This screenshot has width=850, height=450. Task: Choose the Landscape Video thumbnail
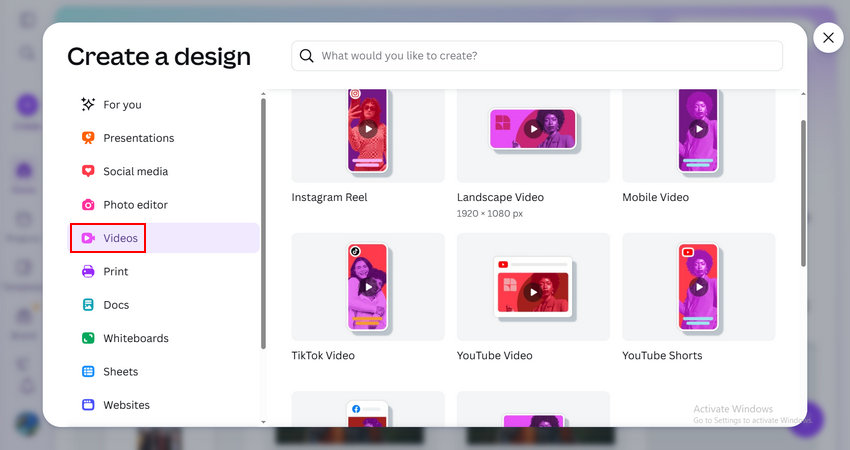[x=533, y=136]
